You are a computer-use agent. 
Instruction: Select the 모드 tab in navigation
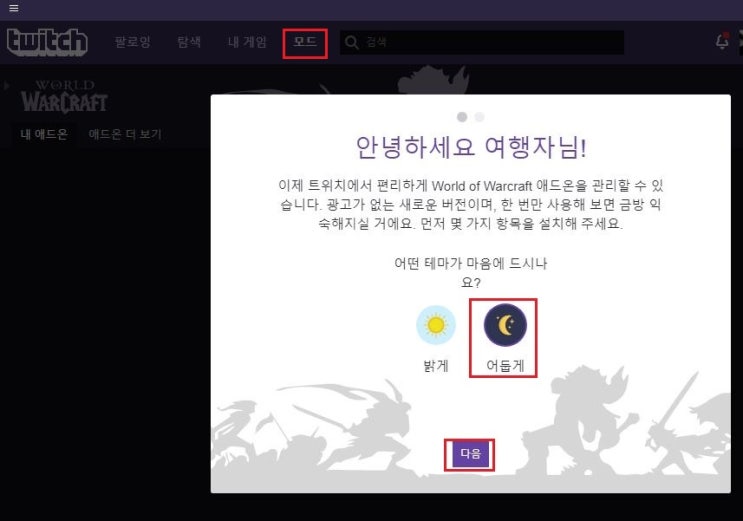(x=305, y=42)
